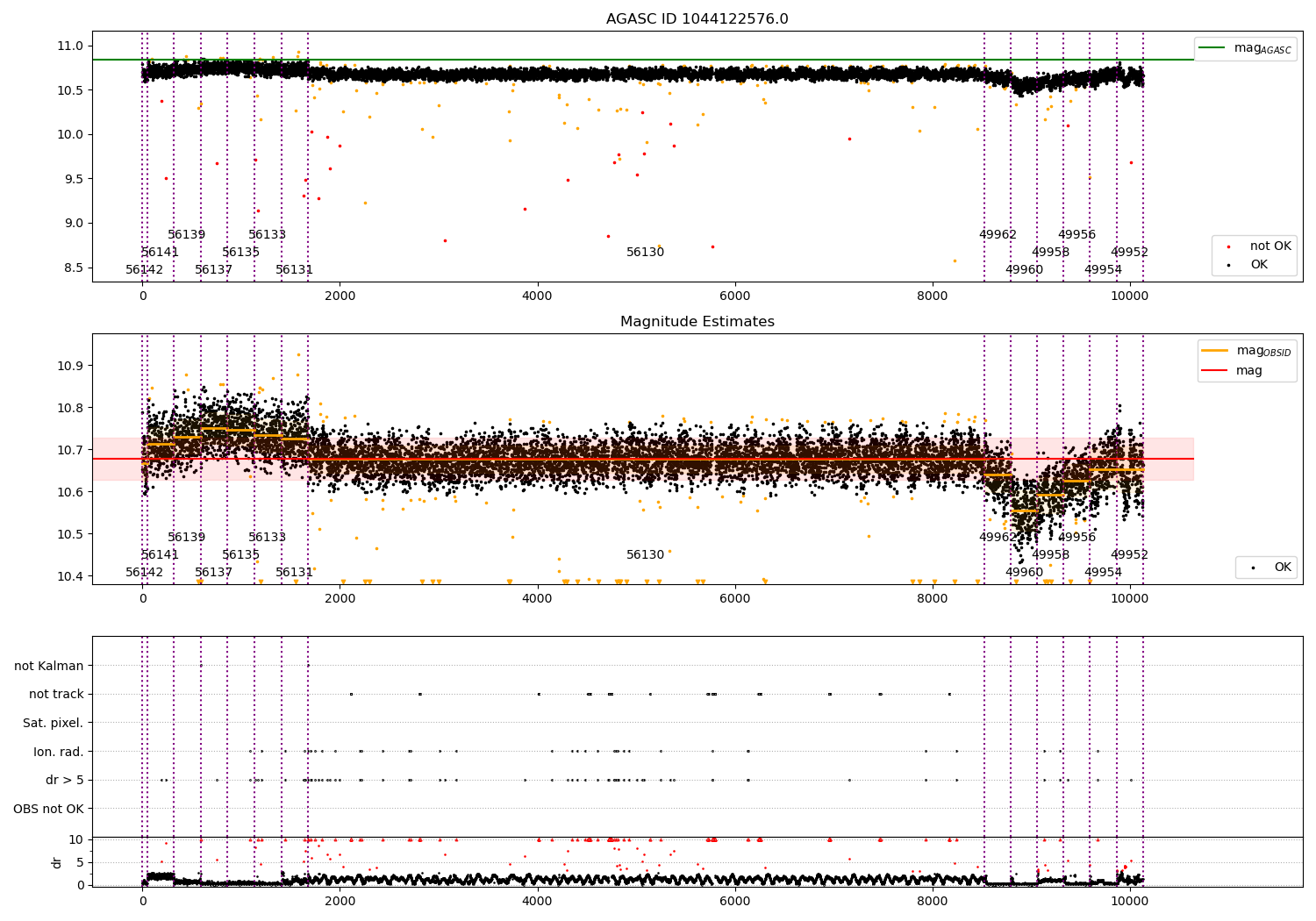This screenshot has width=1316, height=921.
Task: Click OBSID label 56142 in Magnitude Estimates plot
Action: [x=145, y=573]
